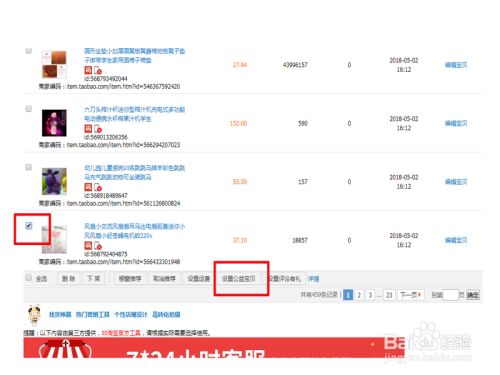
Task: Go to page 1 in the pagination
Action: [x=348, y=295]
